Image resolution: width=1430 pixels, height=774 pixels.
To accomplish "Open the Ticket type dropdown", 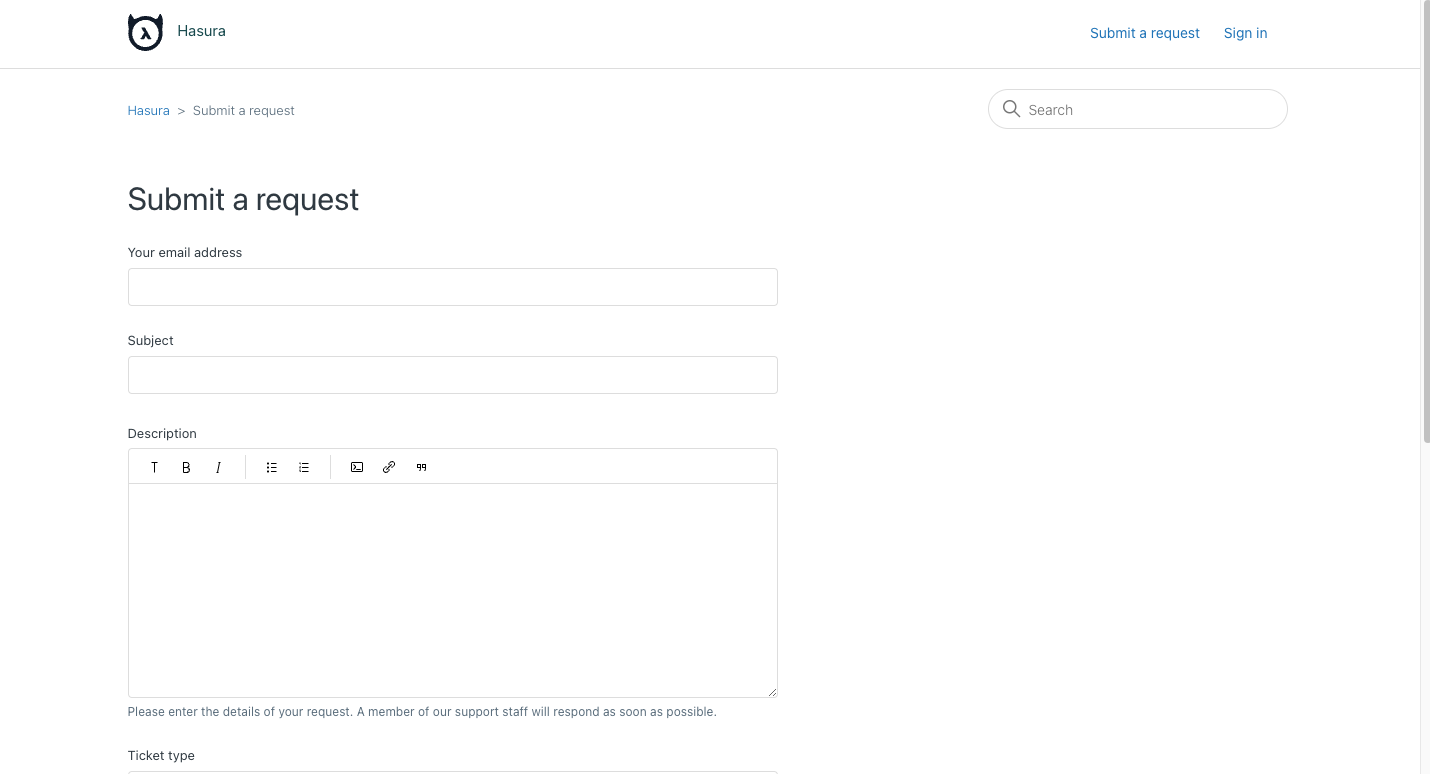I will (452, 772).
